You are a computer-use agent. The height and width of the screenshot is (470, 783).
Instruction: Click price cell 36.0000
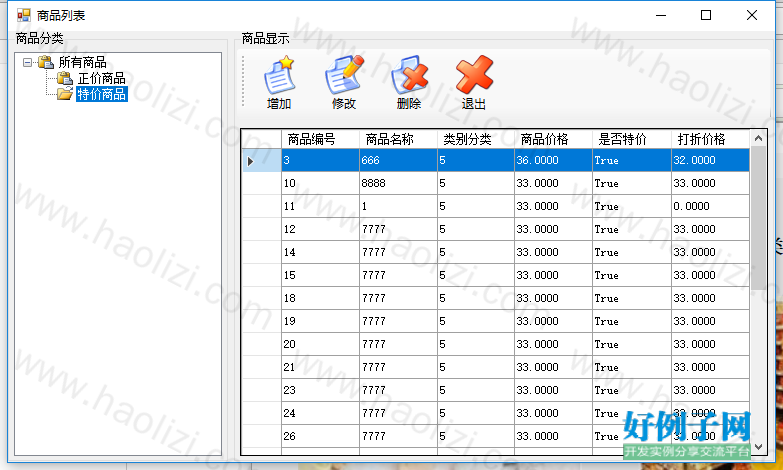553,160
